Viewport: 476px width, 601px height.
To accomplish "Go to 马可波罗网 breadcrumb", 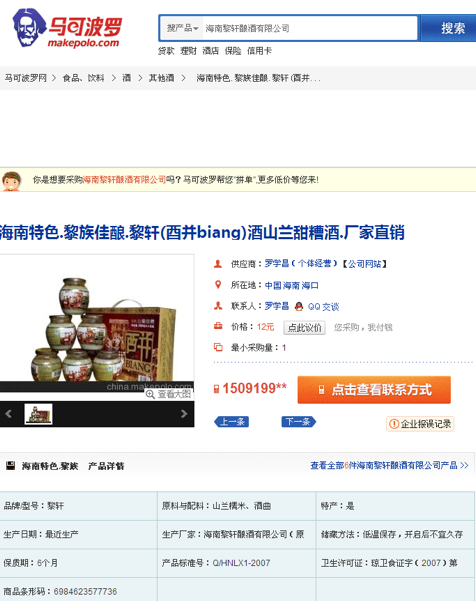I will tap(26, 78).
